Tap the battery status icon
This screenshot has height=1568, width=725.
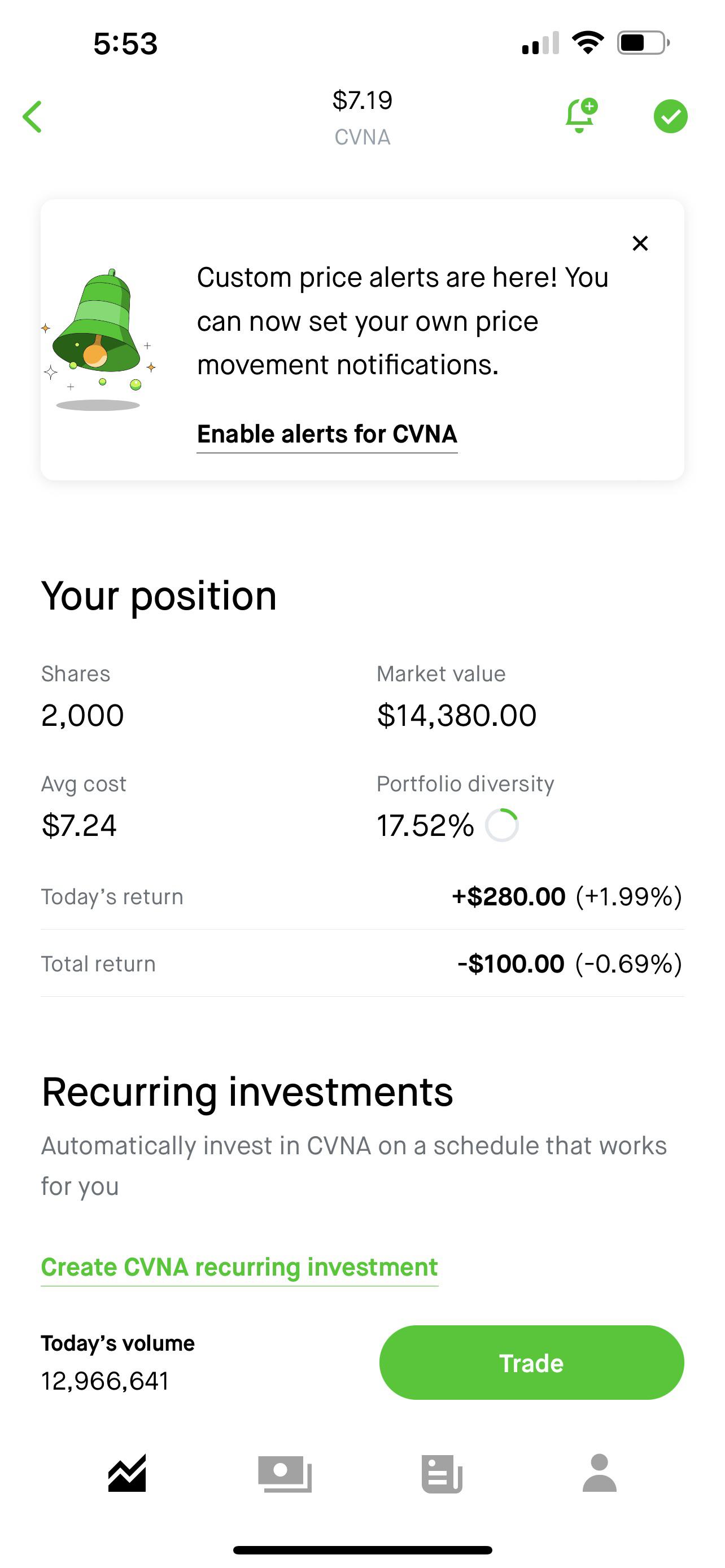click(643, 42)
